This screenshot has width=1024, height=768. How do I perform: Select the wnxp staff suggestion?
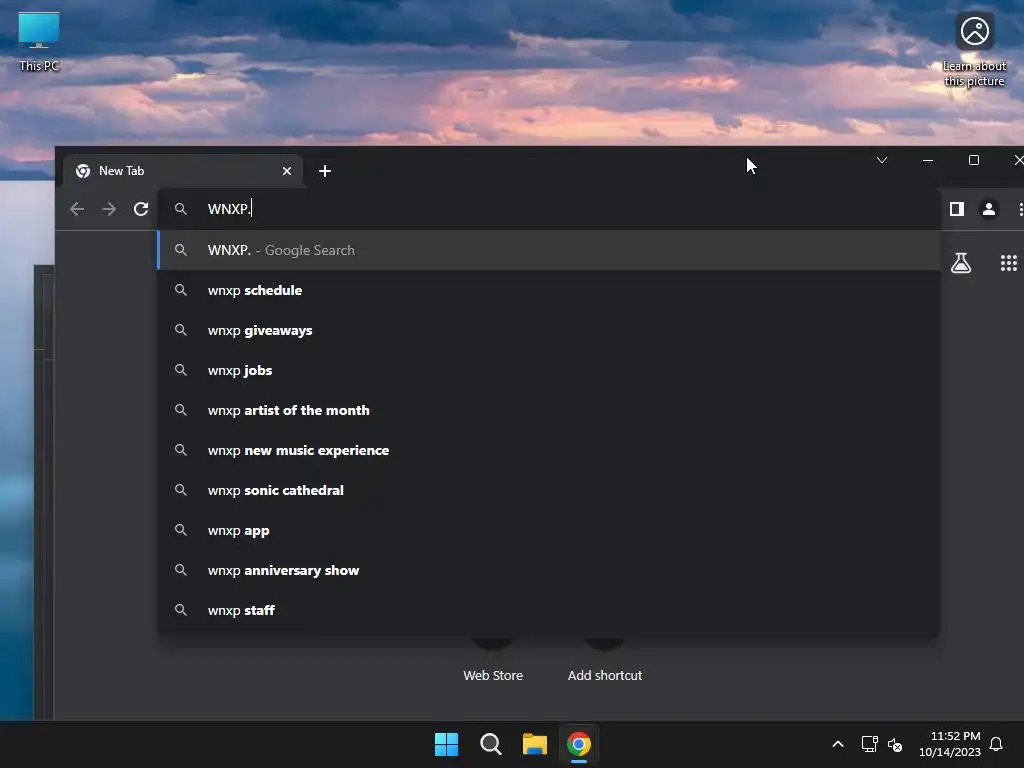[549, 610]
